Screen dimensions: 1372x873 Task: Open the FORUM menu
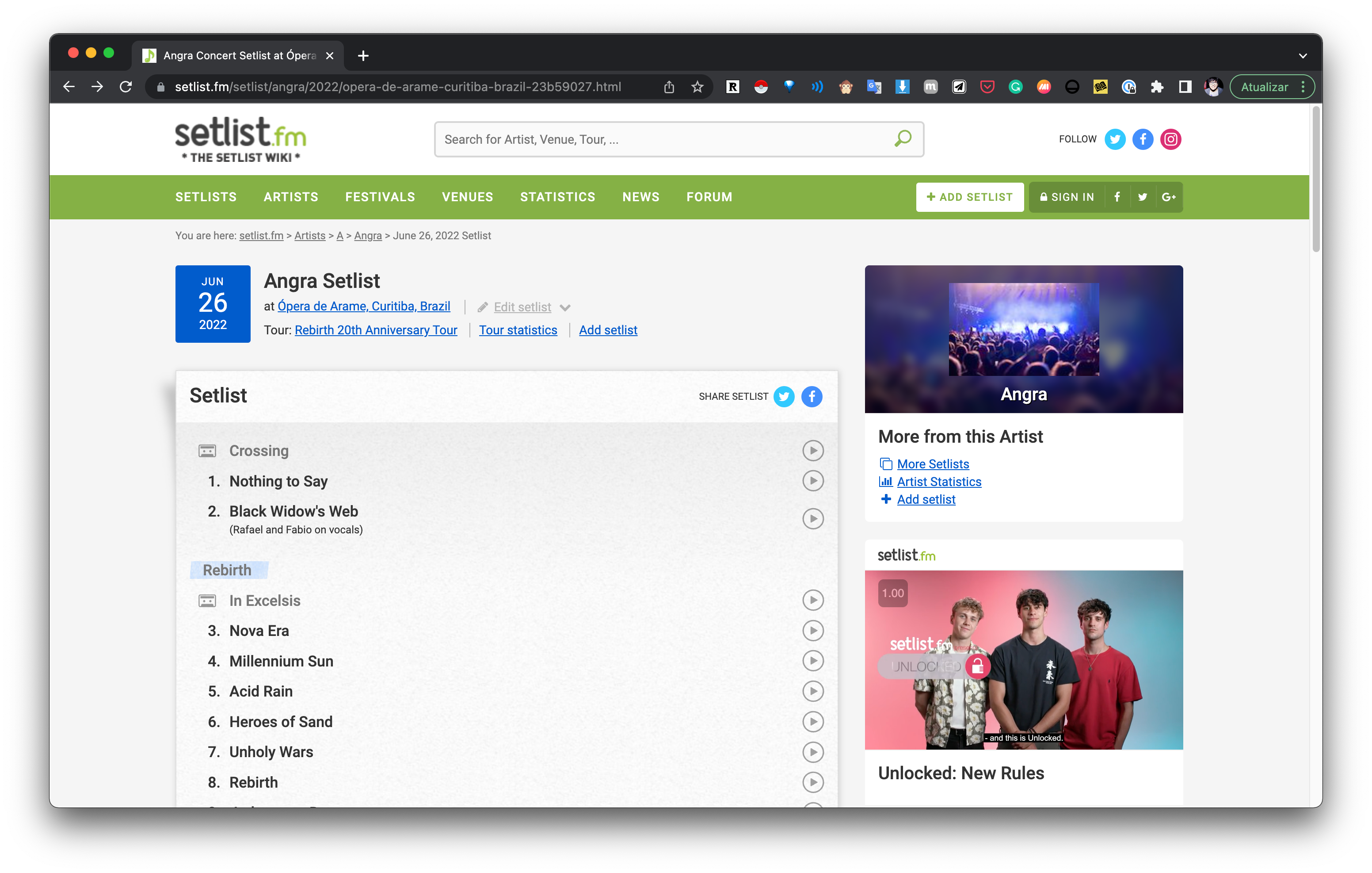(709, 197)
